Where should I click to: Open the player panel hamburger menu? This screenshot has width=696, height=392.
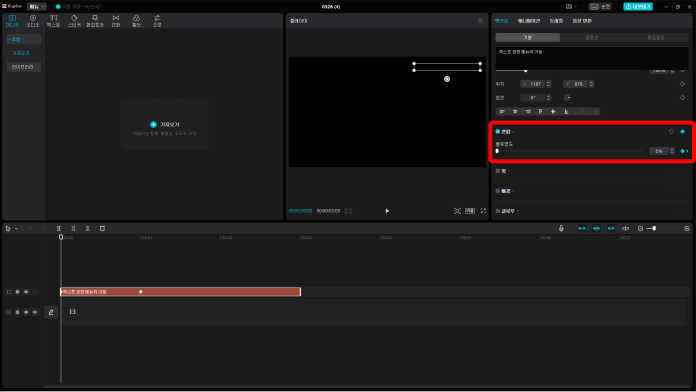coord(480,21)
